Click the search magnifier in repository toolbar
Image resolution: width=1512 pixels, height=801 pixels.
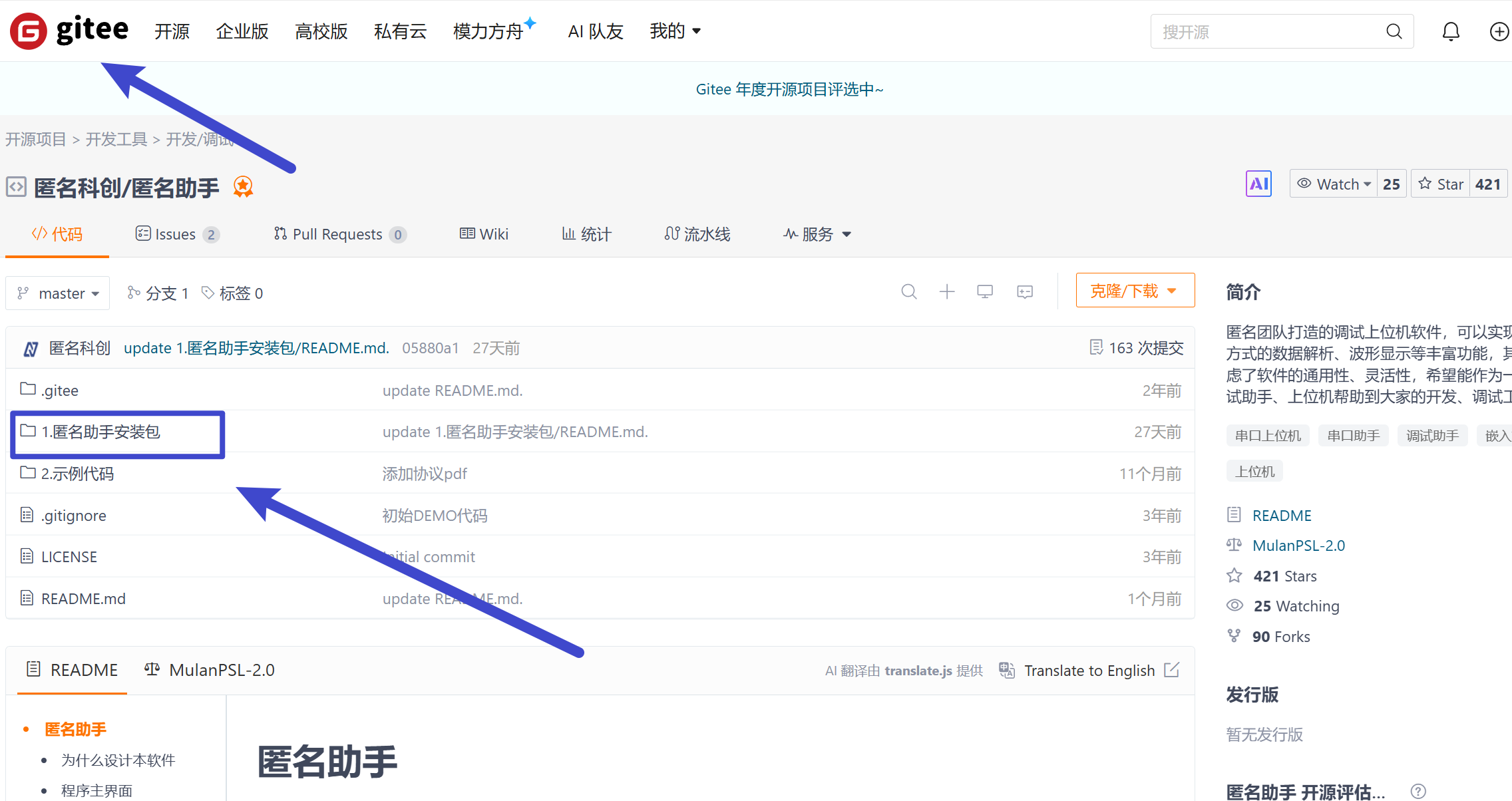(908, 291)
